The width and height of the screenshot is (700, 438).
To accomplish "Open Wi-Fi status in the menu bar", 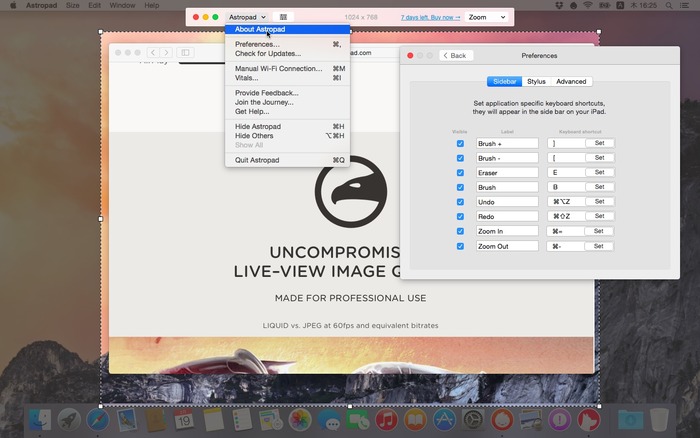I will (588, 5).
